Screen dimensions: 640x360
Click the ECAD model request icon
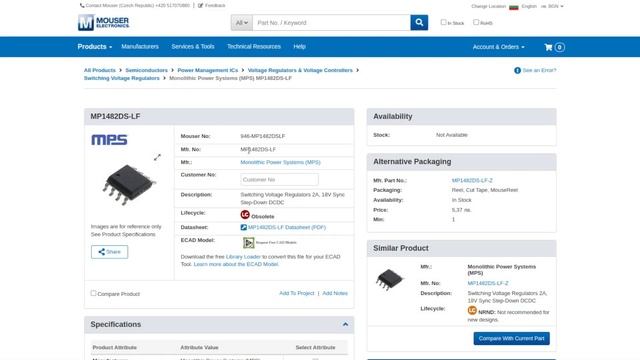pyautogui.click(x=249, y=242)
